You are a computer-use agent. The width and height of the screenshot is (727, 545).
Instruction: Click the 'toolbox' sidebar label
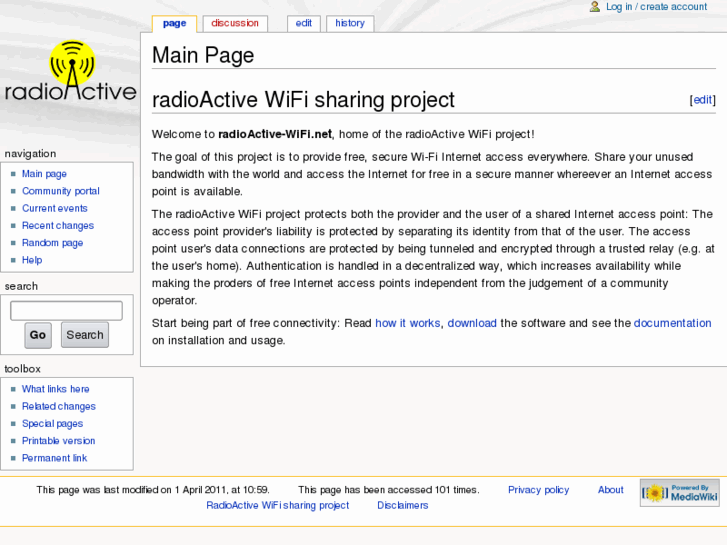(23, 369)
